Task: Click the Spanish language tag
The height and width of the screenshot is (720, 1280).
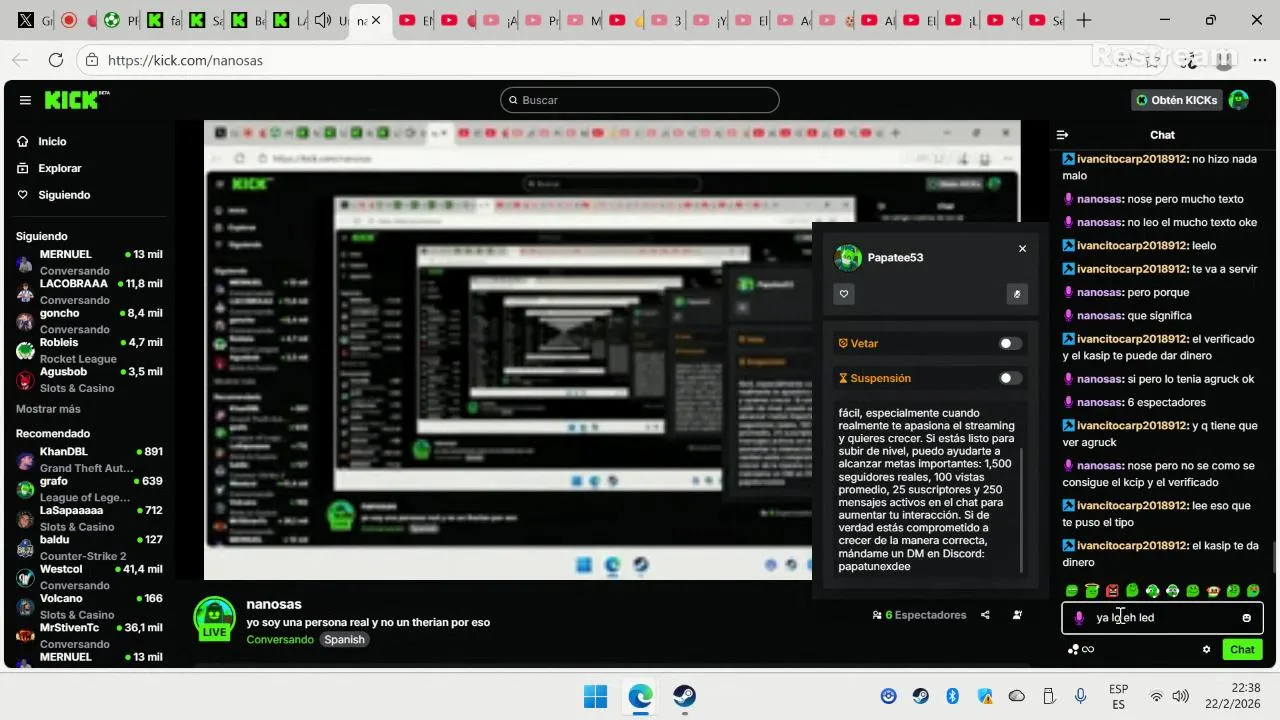Action: [x=344, y=640]
